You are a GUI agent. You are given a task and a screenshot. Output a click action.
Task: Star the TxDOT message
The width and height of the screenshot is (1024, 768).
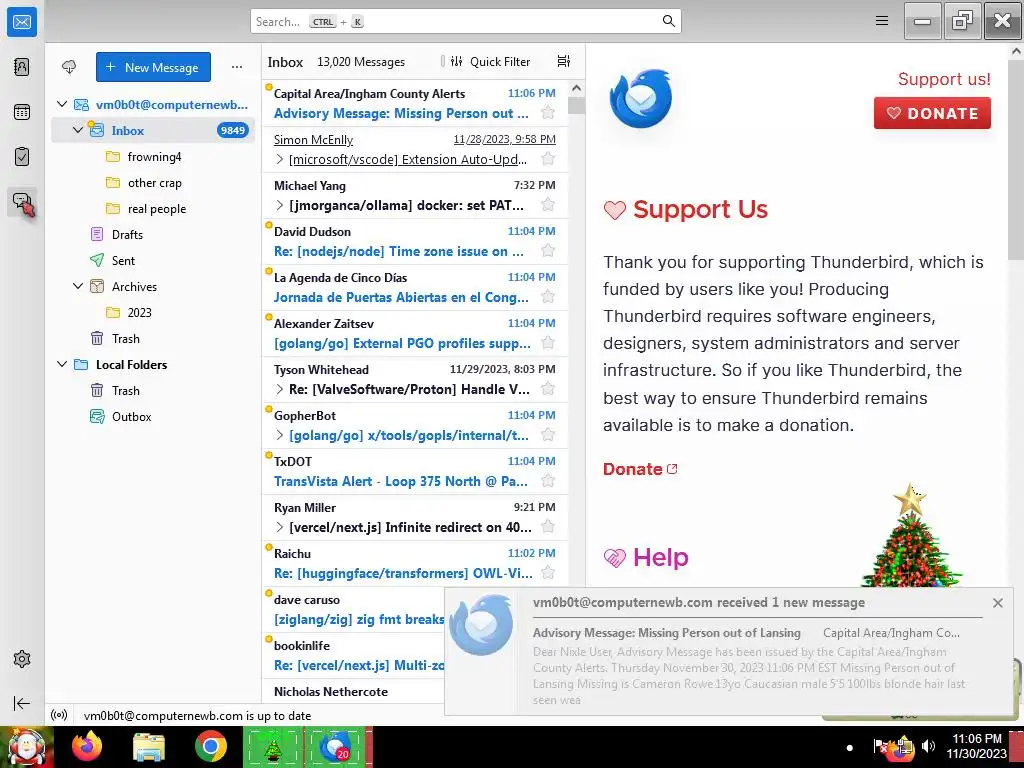548,481
